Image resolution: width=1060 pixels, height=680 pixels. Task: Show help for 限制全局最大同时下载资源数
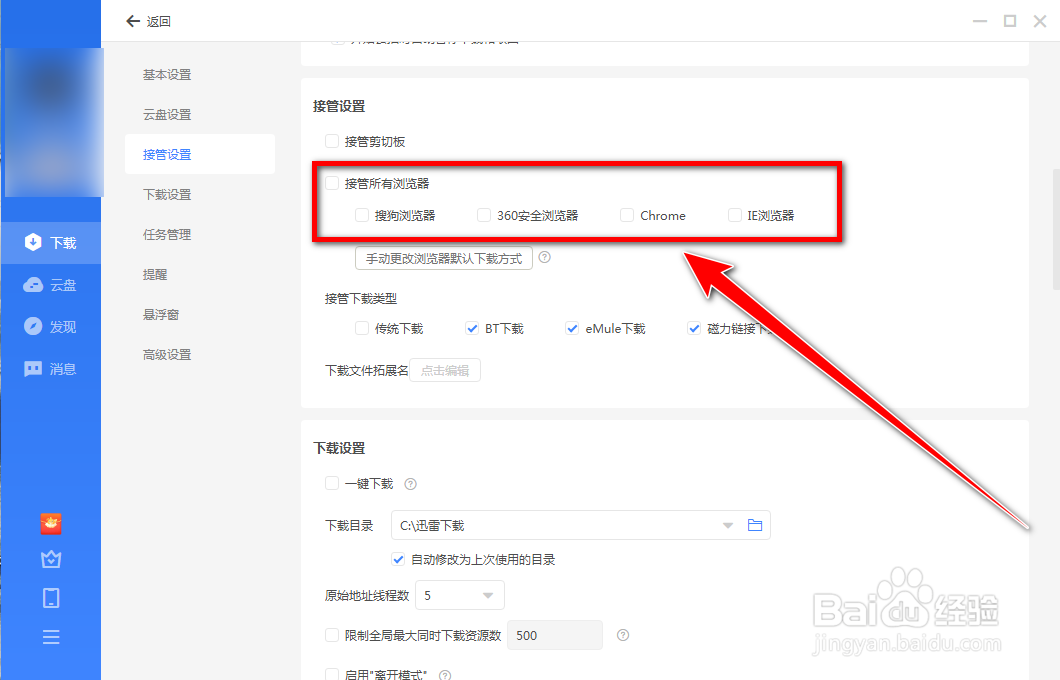(x=623, y=635)
